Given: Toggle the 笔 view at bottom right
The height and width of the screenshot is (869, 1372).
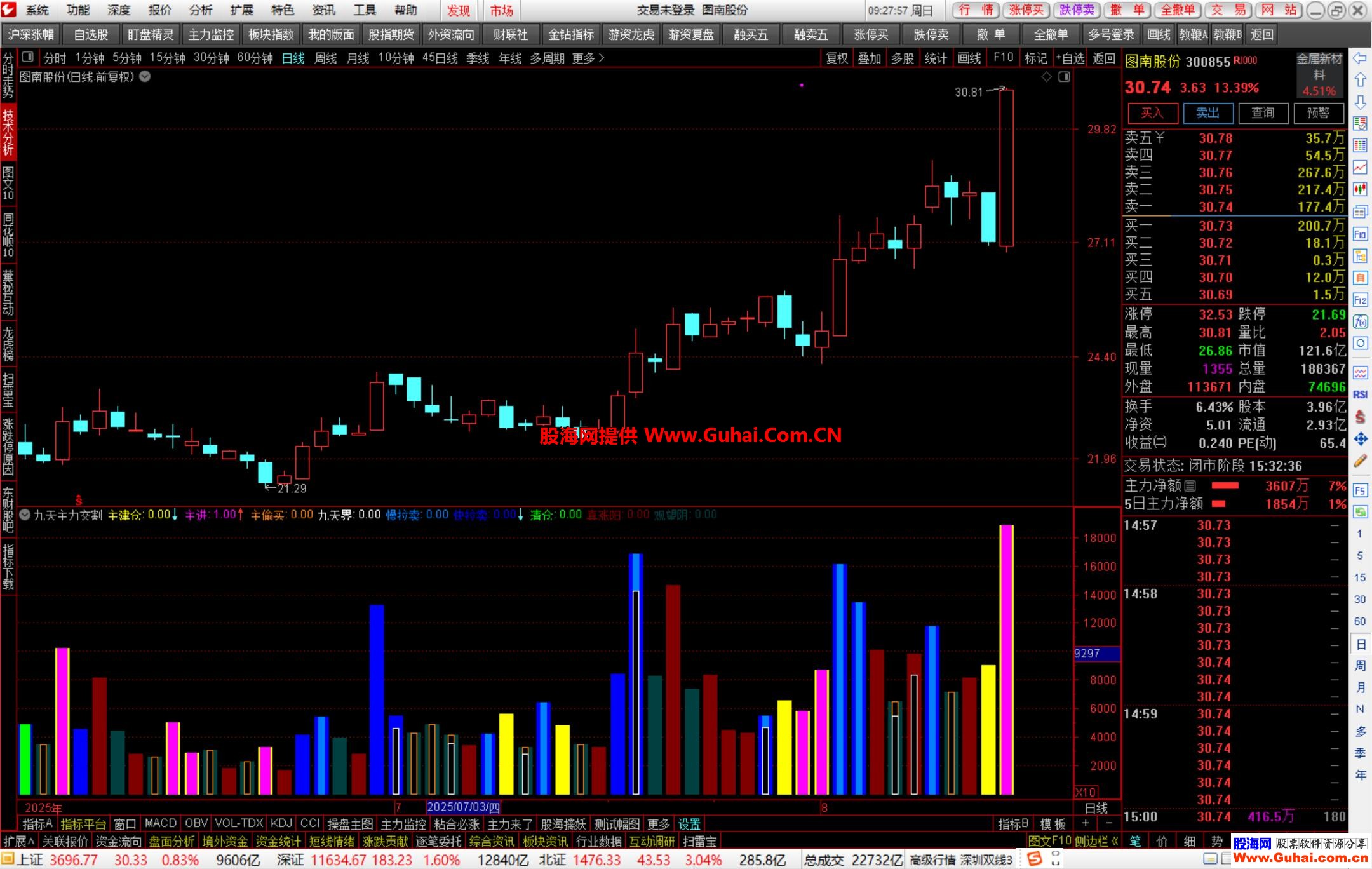Looking at the screenshot, I should click(x=1135, y=841).
